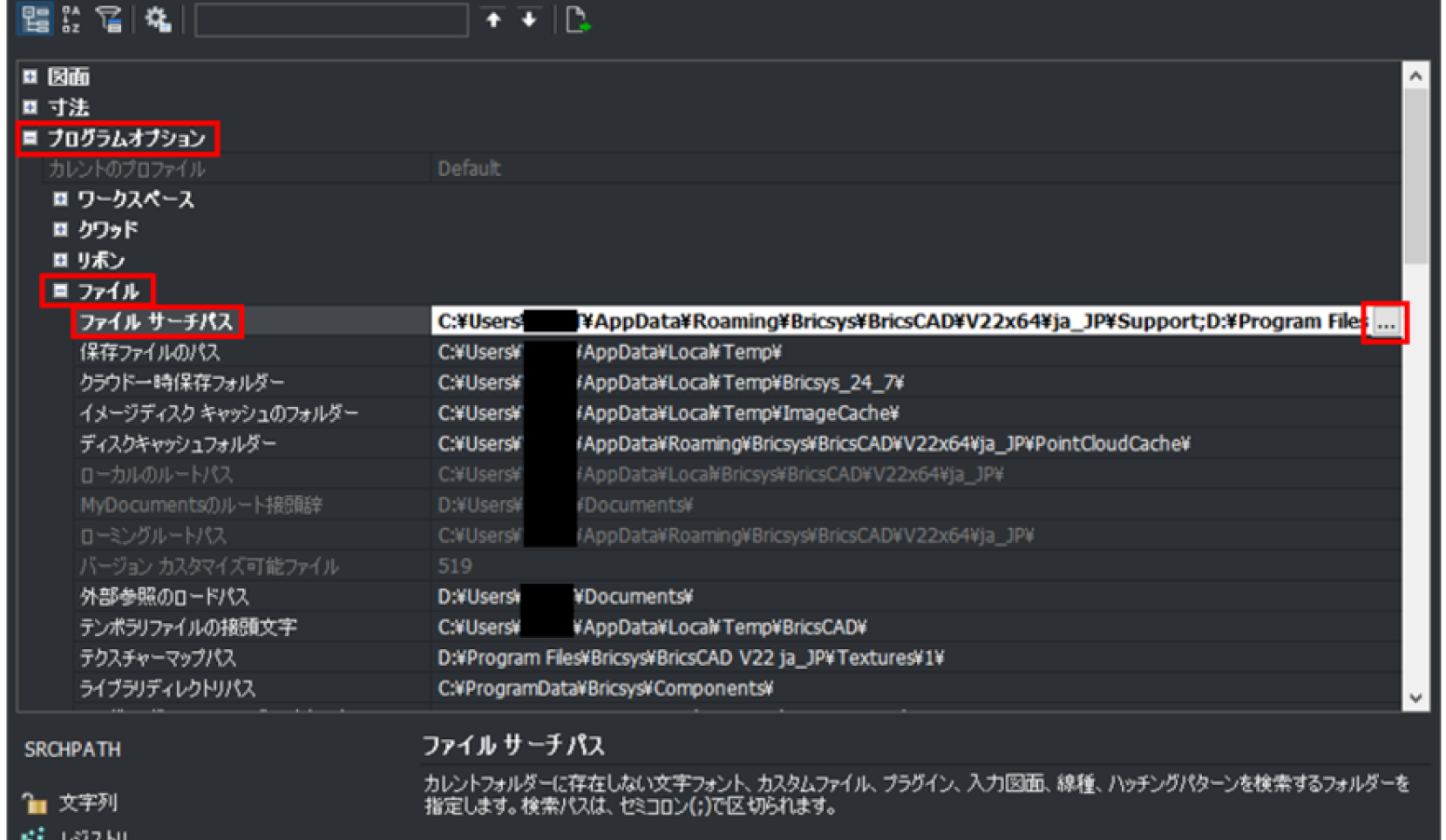Expand the 寸法 category
Viewport: 1446px width, 840px height.
31,107
